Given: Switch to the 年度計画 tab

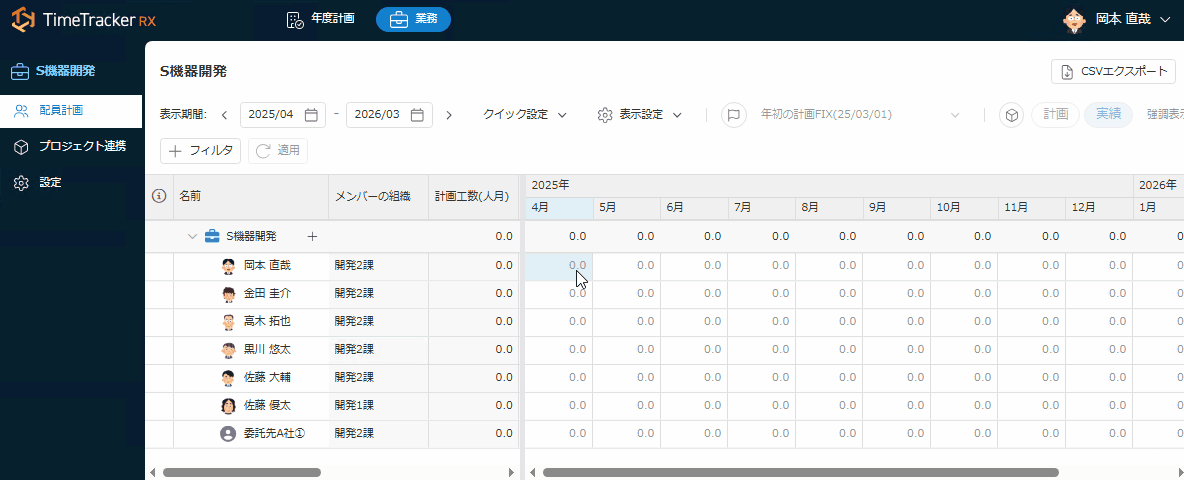Looking at the screenshot, I should (320, 19).
